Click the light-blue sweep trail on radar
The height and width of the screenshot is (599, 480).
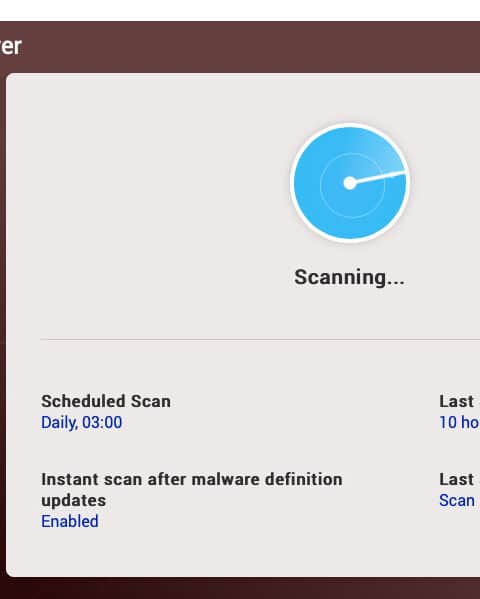point(384,153)
